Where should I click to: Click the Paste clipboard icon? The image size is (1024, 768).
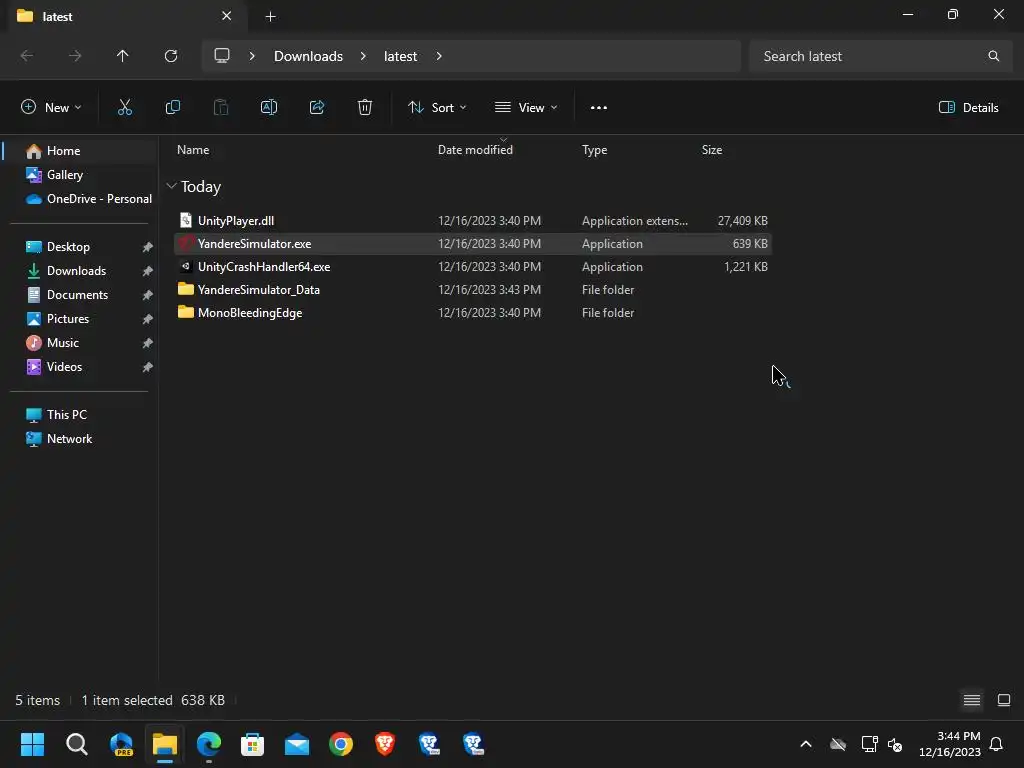(x=221, y=108)
